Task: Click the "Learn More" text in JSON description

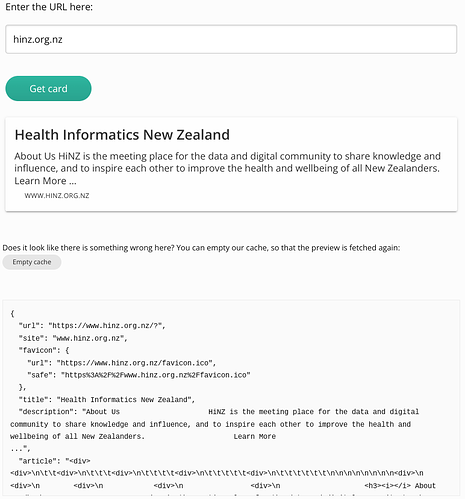Action: pos(255,436)
